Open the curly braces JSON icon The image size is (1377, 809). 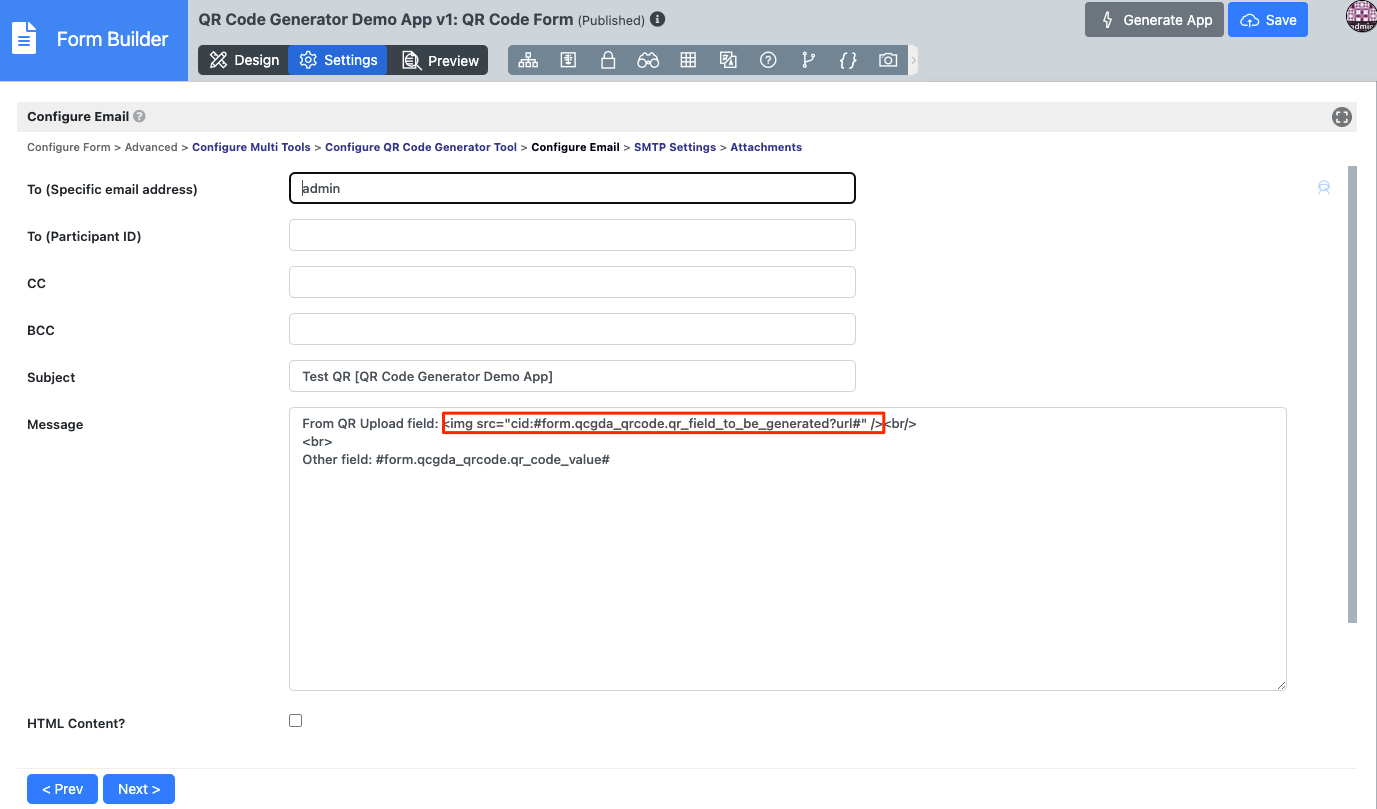848,60
